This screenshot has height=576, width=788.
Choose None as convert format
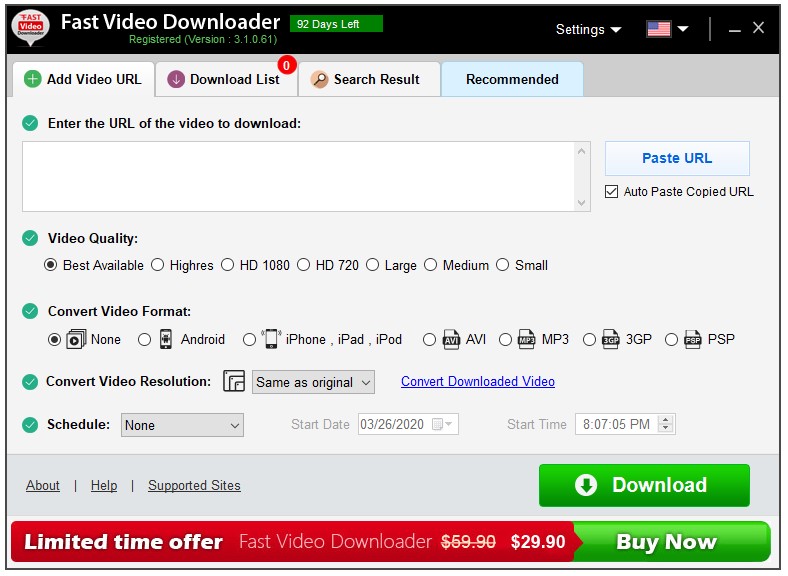point(54,340)
